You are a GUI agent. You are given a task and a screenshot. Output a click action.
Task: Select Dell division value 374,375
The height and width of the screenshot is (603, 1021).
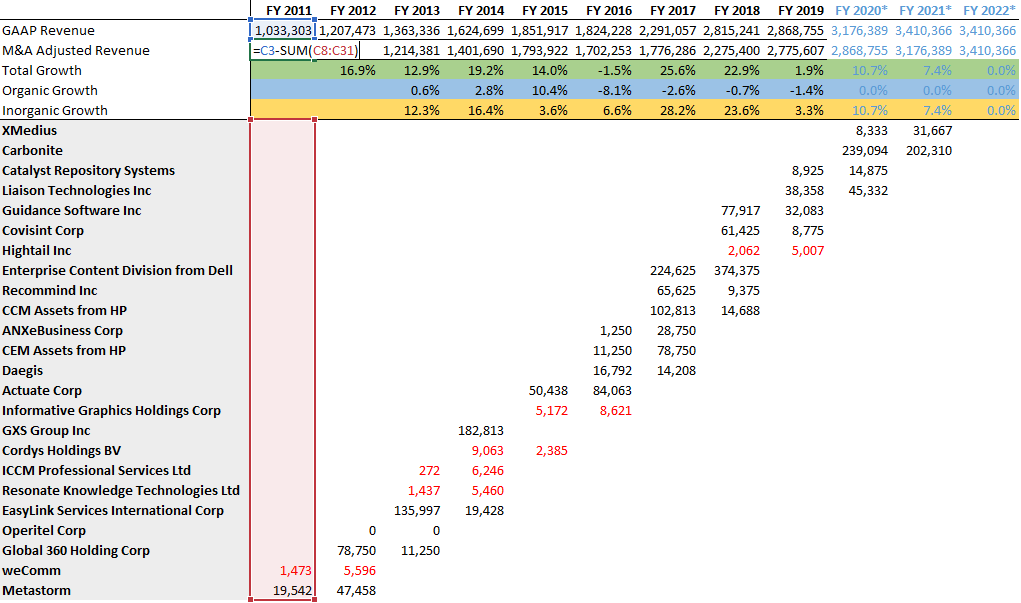(x=736, y=271)
